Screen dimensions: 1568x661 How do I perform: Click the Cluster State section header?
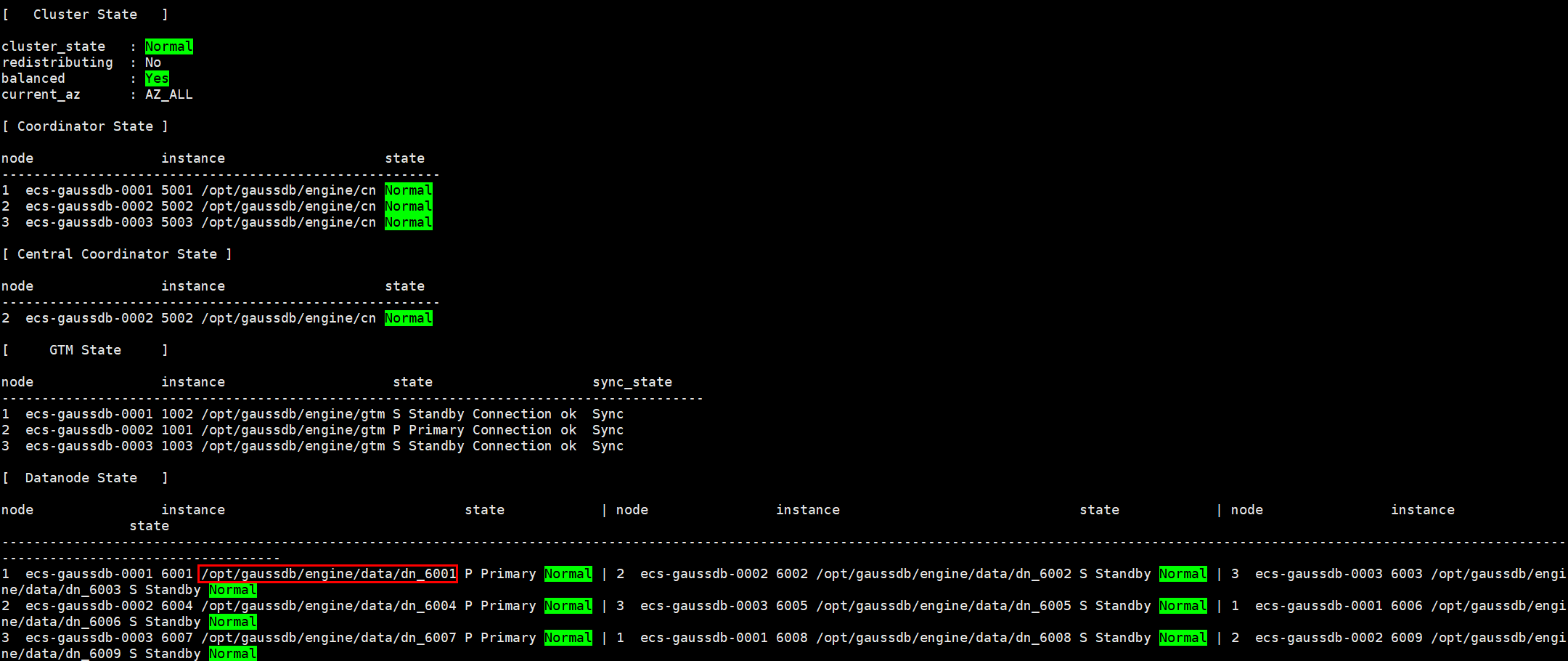[x=85, y=15]
